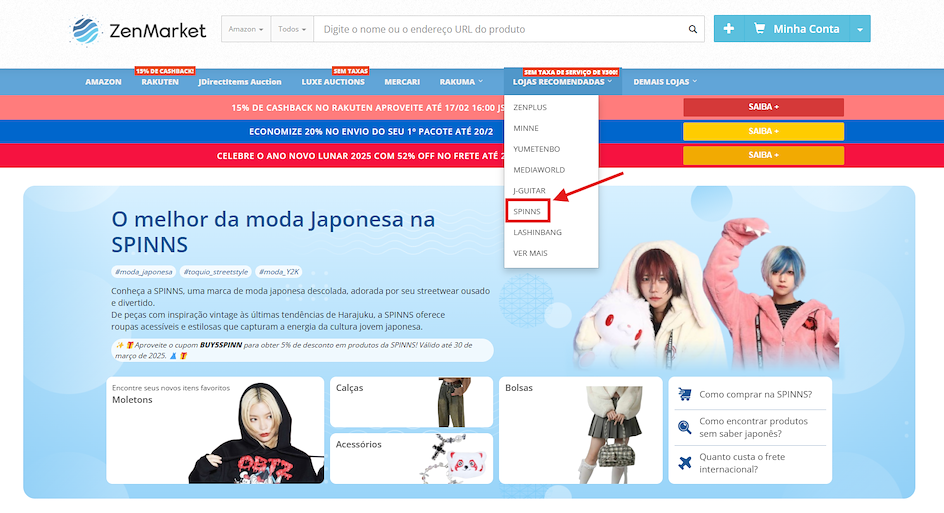Image resolution: width=944 pixels, height=513 pixels.
Task: Click the magnifier icon beside Como encontrar produtos
Action: point(685,427)
